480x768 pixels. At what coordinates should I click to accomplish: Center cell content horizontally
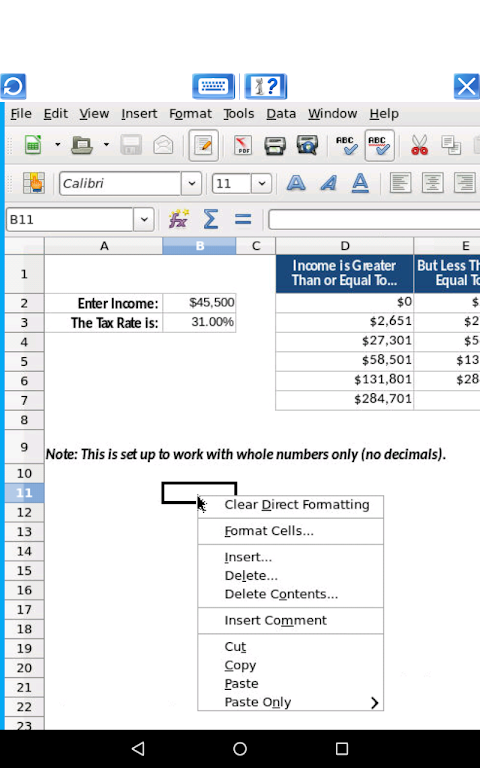coord(433,183)
